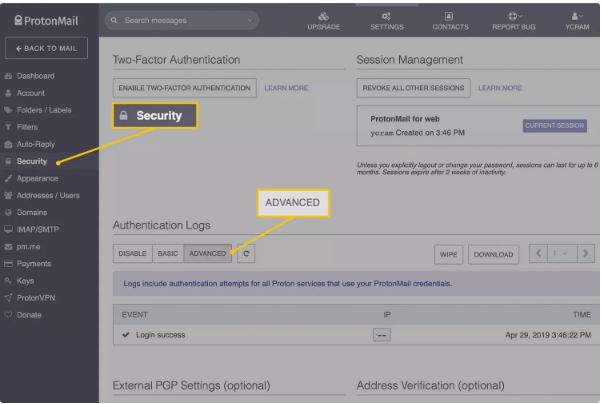Download the authentication logs
The width and height of the screenshot is (602, 404).
coord(493,254)
